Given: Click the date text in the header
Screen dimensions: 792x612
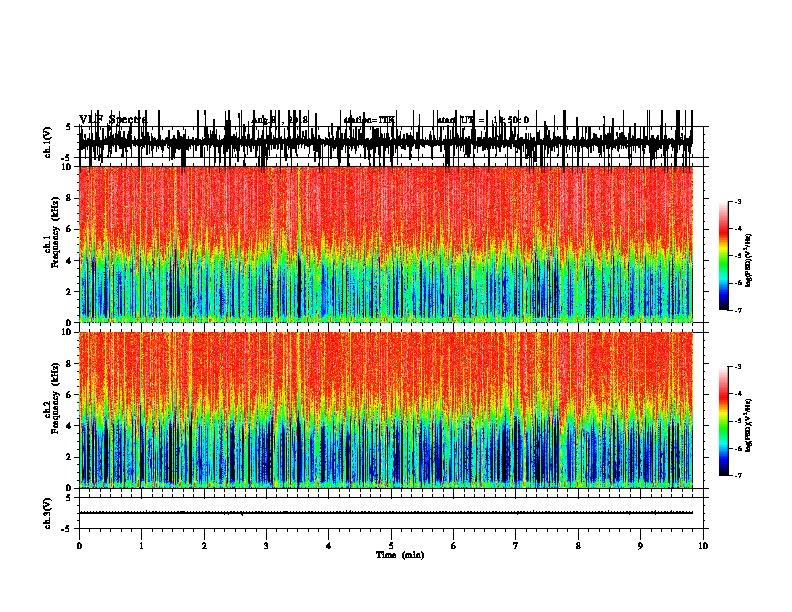Looking at the screenshot, I should (279, 120).
